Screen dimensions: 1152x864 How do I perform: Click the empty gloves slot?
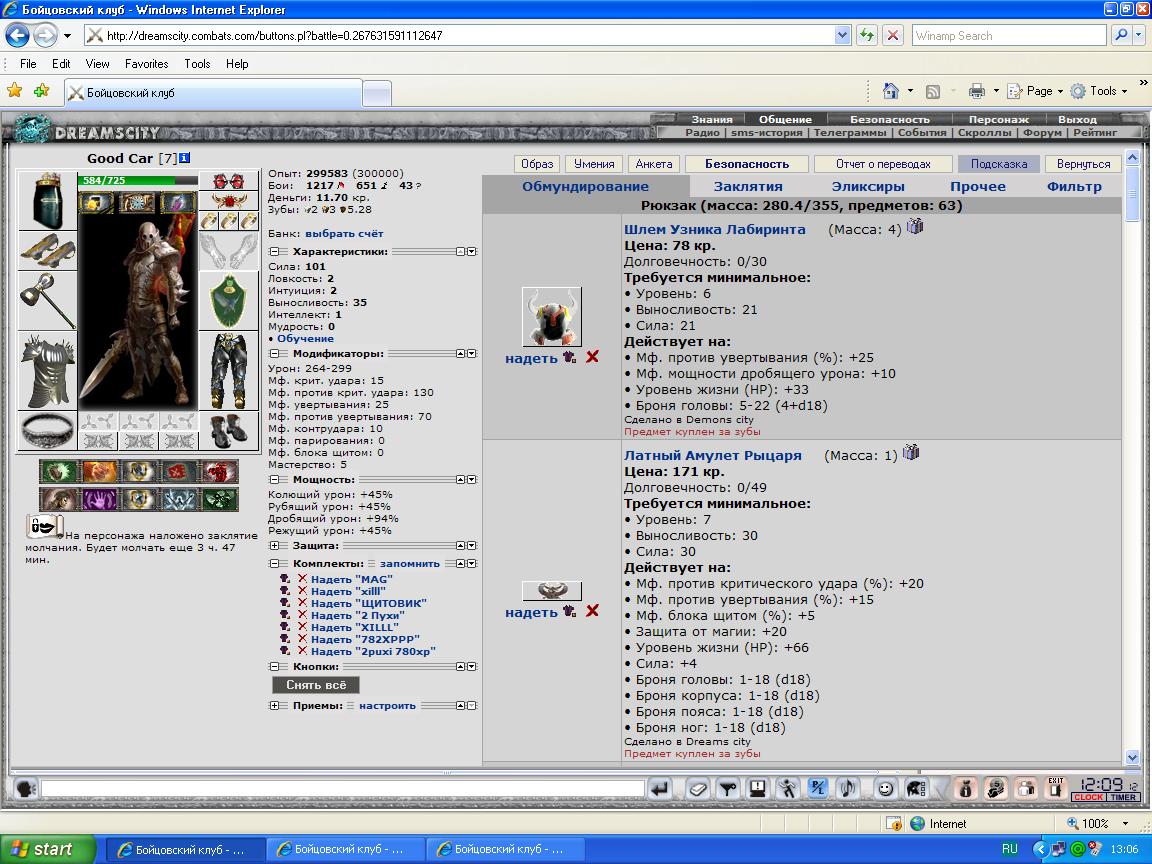228,251
